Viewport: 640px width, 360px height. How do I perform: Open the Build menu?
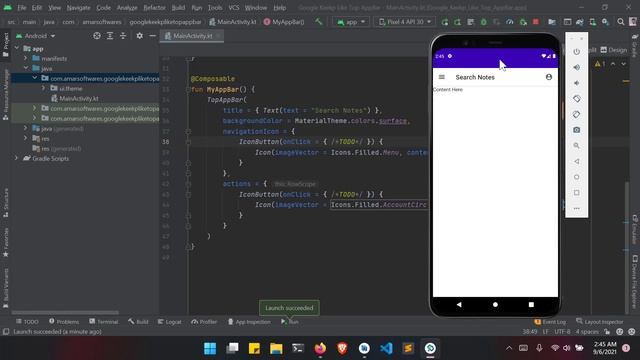178,8
